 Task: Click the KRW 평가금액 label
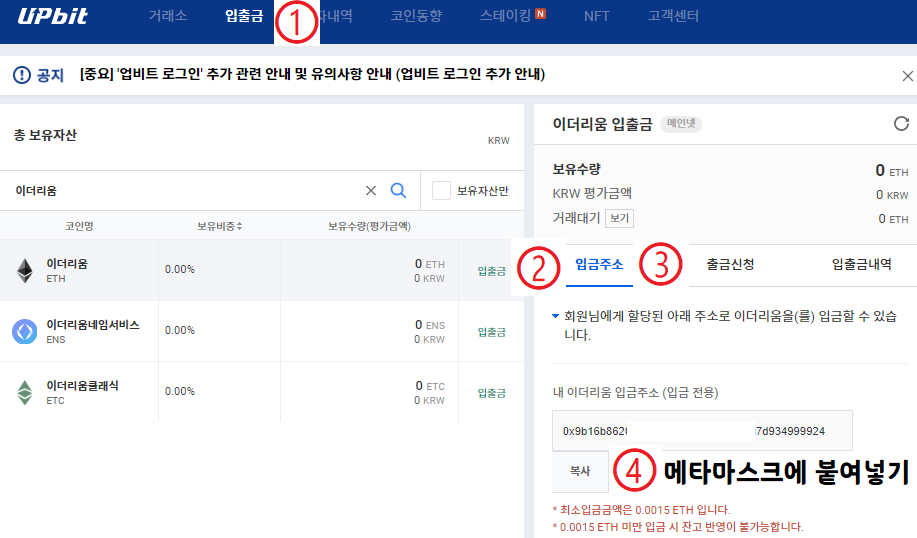[x=592, y=194]
